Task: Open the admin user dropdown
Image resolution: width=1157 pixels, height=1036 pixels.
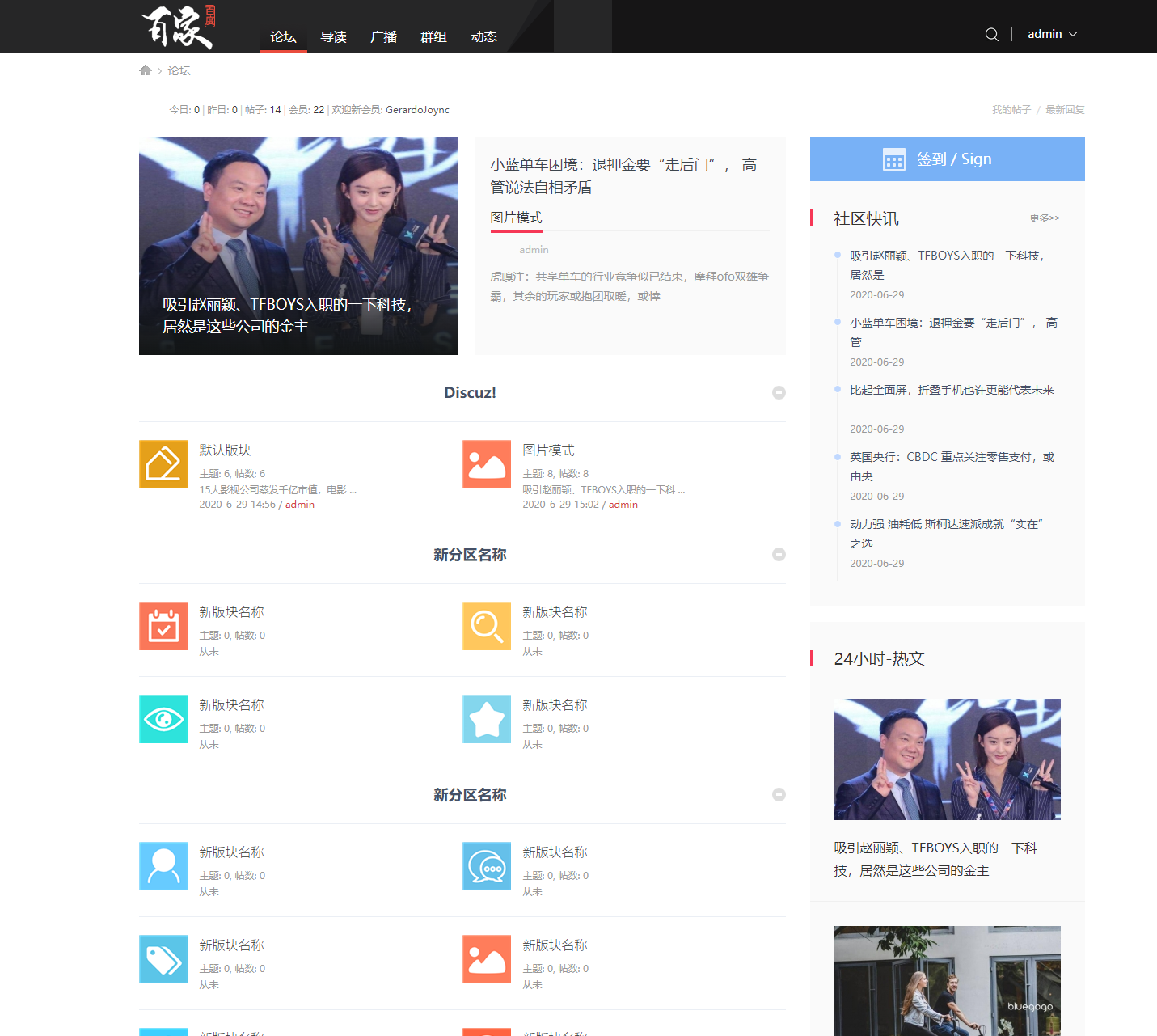Action: pyautogui.click(x=1052, y=34)
